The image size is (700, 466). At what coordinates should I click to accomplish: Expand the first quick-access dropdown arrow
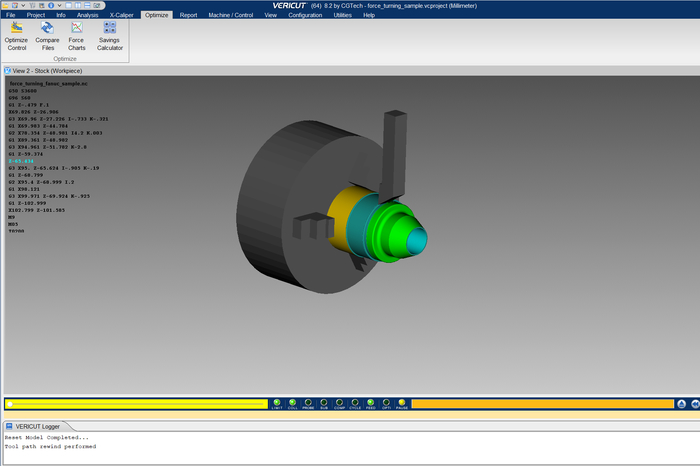[23, 5]
